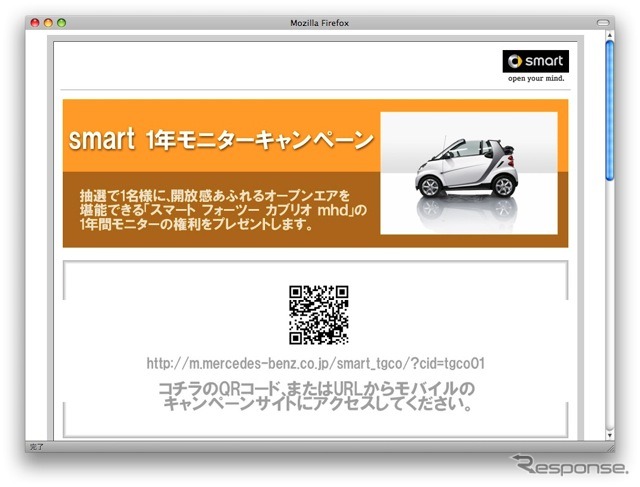The image size is (640, 487).
Task: Click the キャンペーンサイトにアクセスしてください line
Action: click(x=318, y=404)
